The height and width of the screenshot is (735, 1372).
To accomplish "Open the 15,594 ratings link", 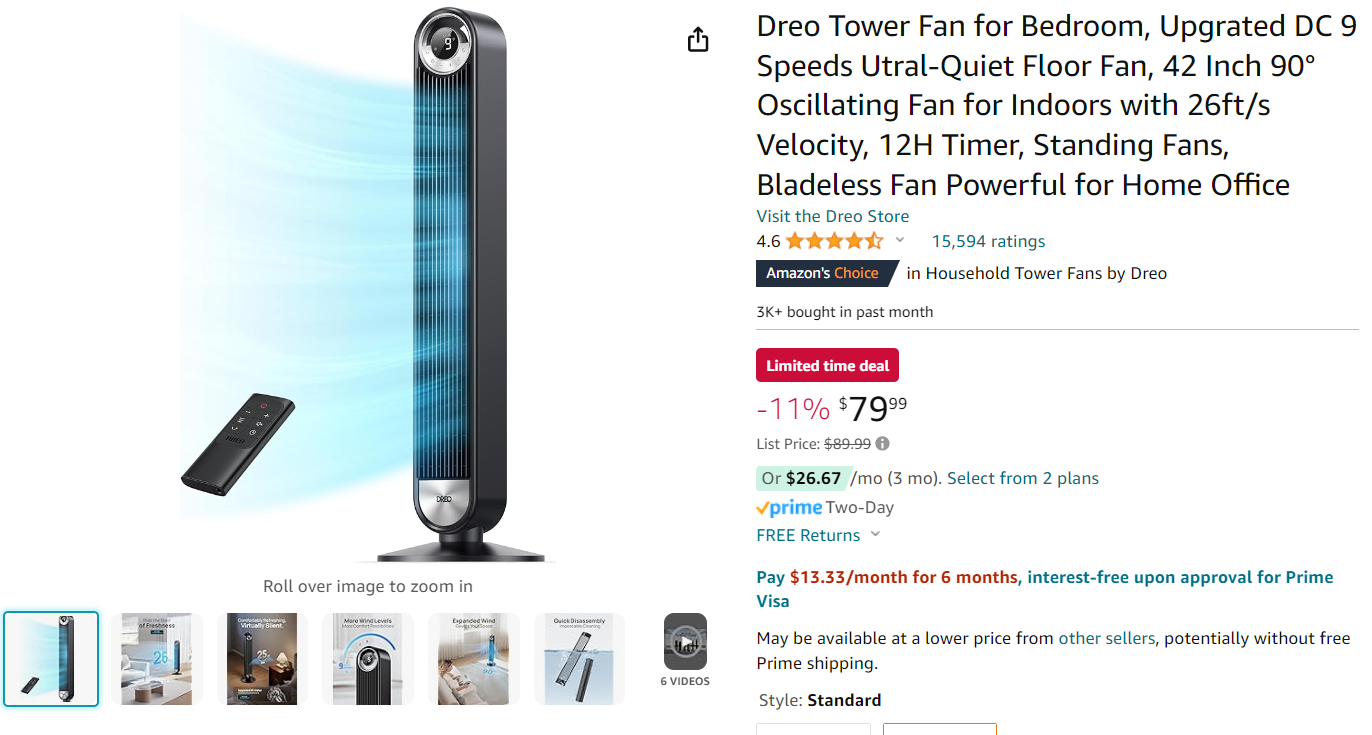I will point(988,241).
